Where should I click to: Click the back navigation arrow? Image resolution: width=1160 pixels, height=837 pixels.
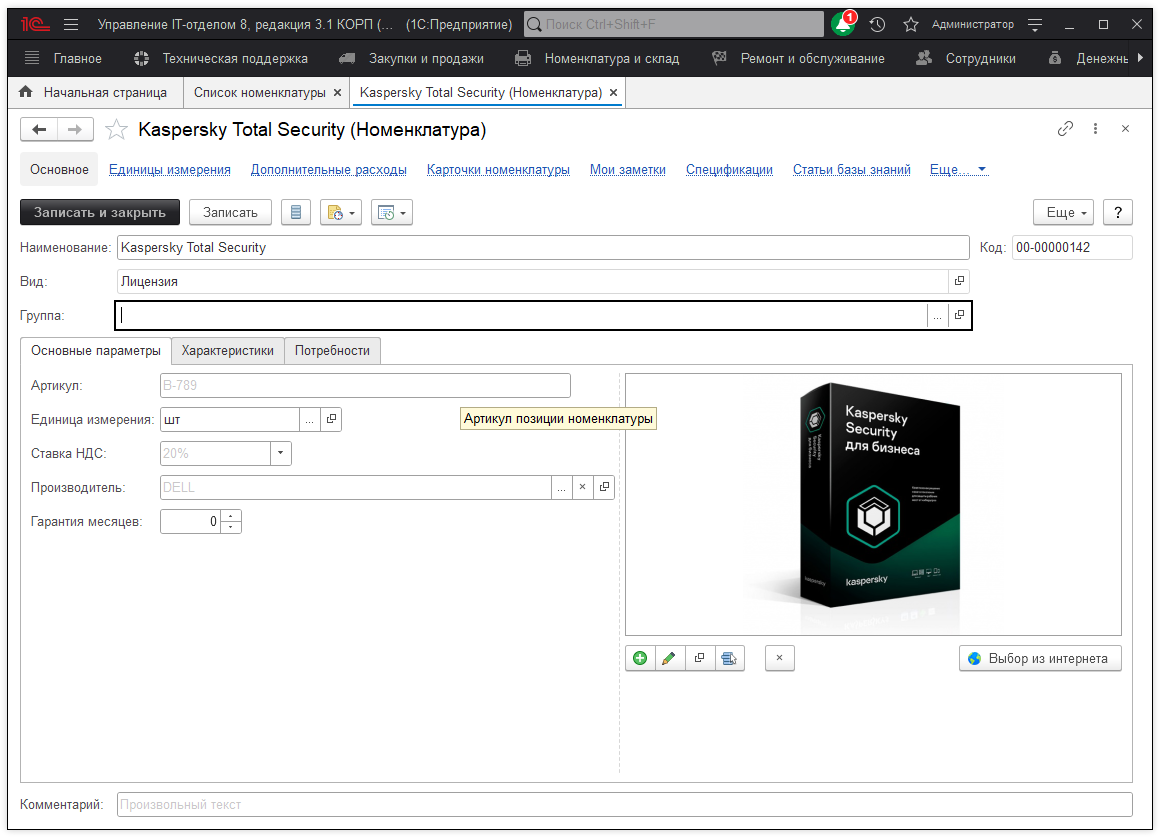pos(40,129)
